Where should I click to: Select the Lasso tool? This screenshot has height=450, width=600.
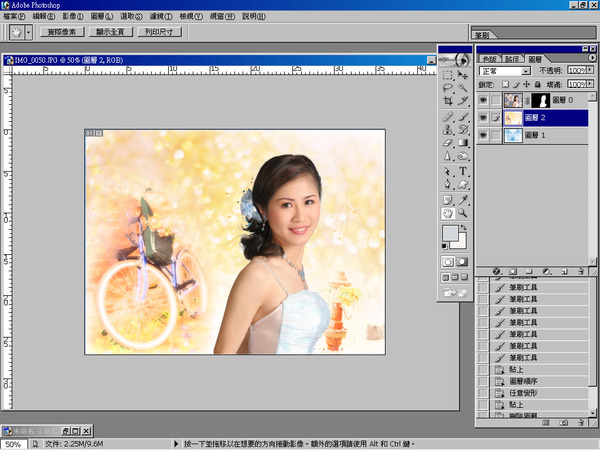pos(448,88)
